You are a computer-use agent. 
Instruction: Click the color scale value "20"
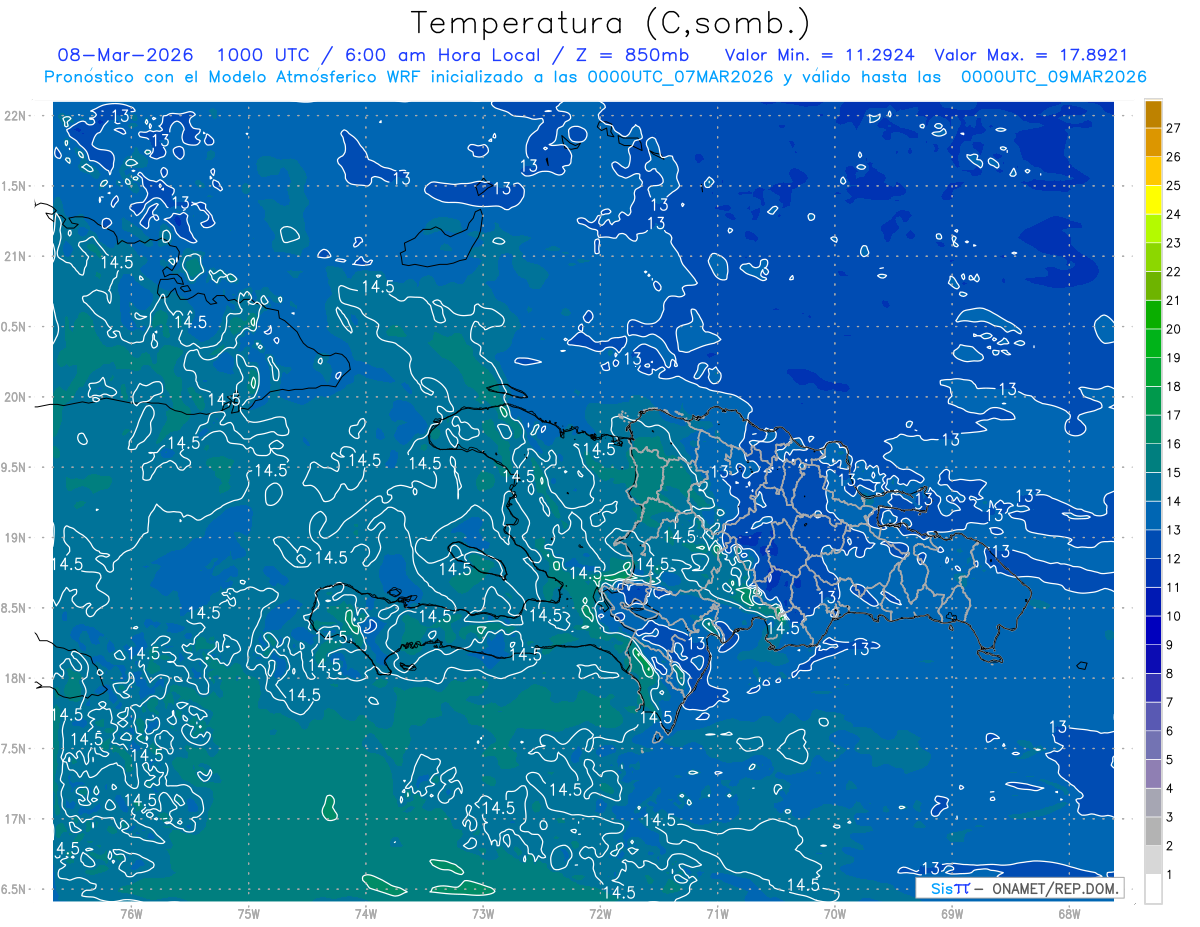[x=1173, y=328]
